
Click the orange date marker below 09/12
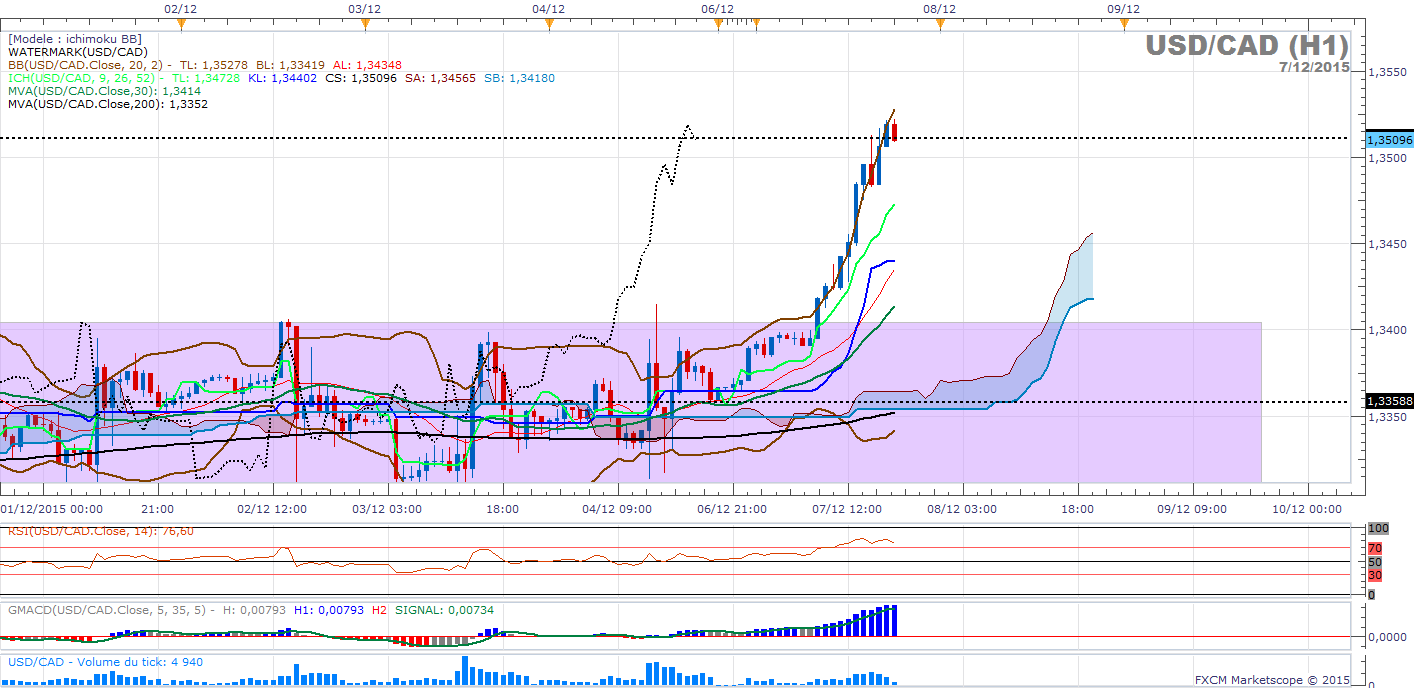[x=1124, y=25]
